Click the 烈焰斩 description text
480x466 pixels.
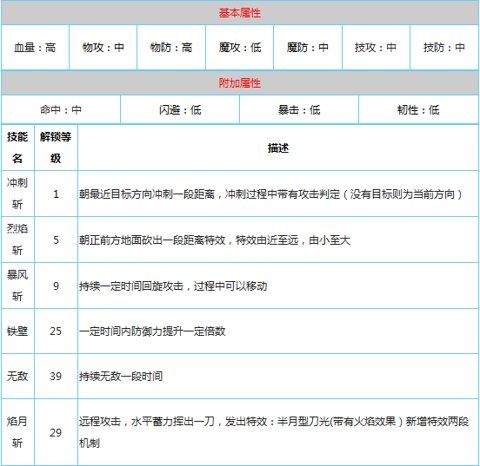point(215,240)
